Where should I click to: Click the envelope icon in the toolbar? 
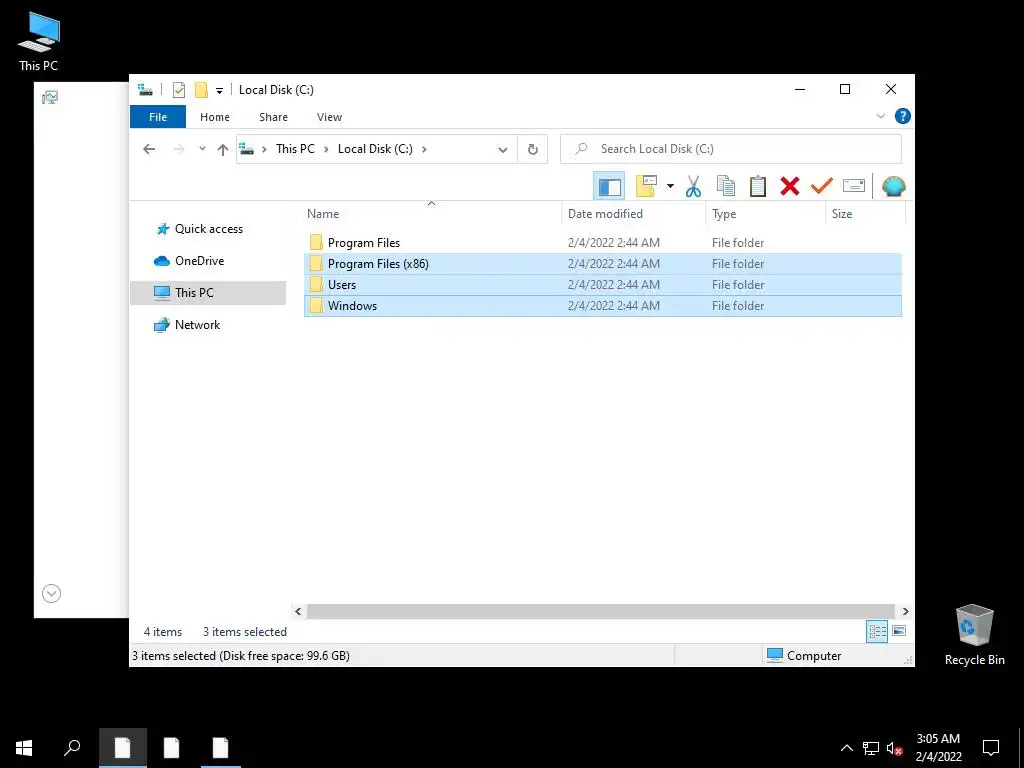point(854,187)
